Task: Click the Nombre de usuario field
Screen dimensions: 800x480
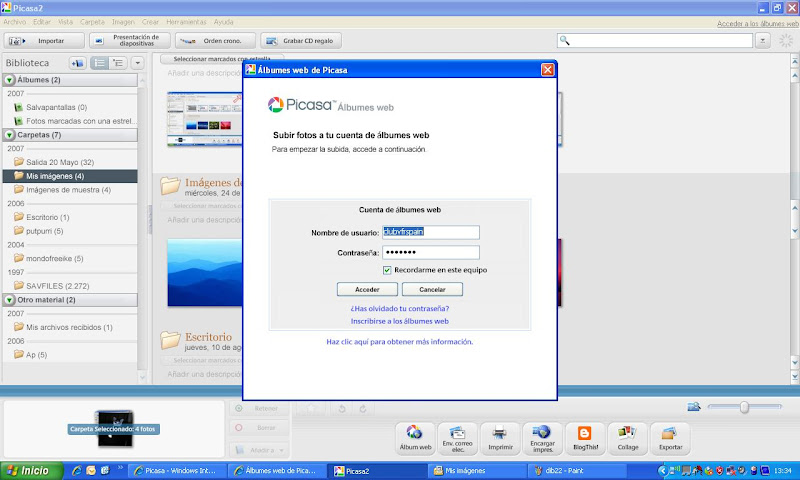Action: tap(431, 232)
